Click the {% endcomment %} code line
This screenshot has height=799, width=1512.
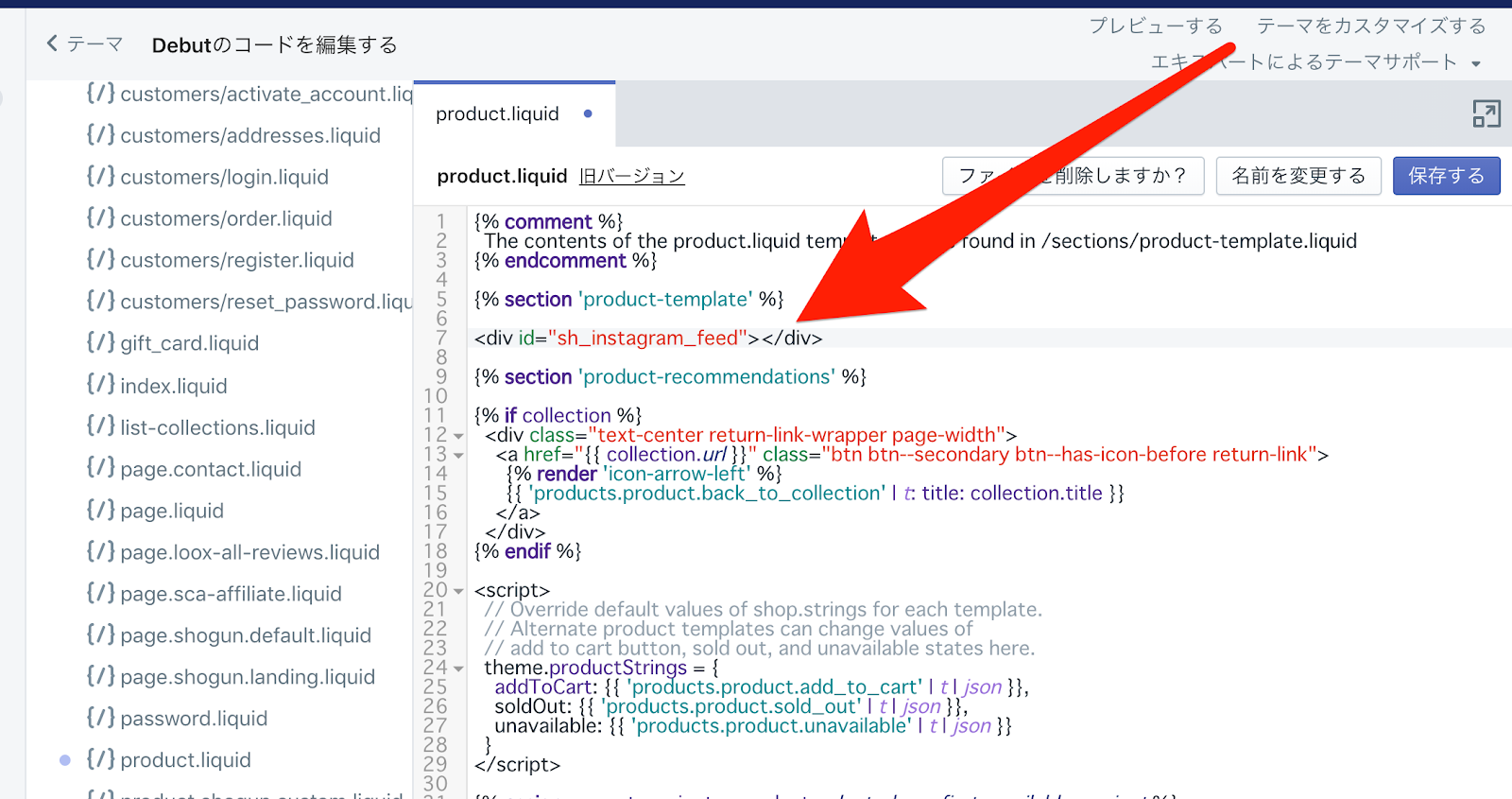(x=565, y=261)
